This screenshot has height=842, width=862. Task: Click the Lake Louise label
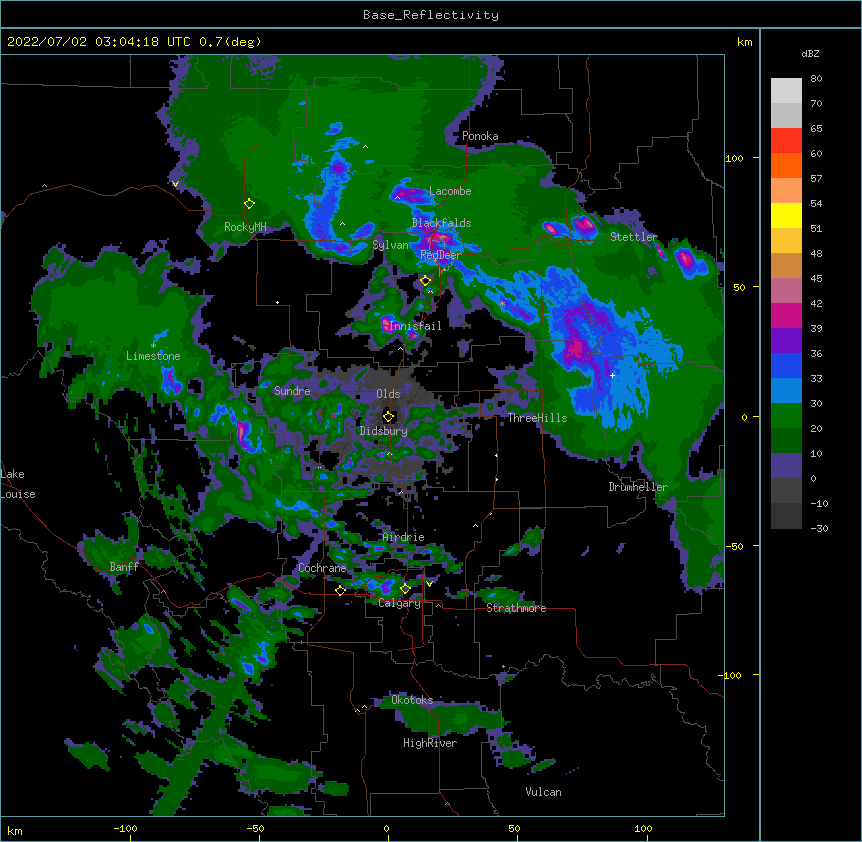click(x=18, y=484)
